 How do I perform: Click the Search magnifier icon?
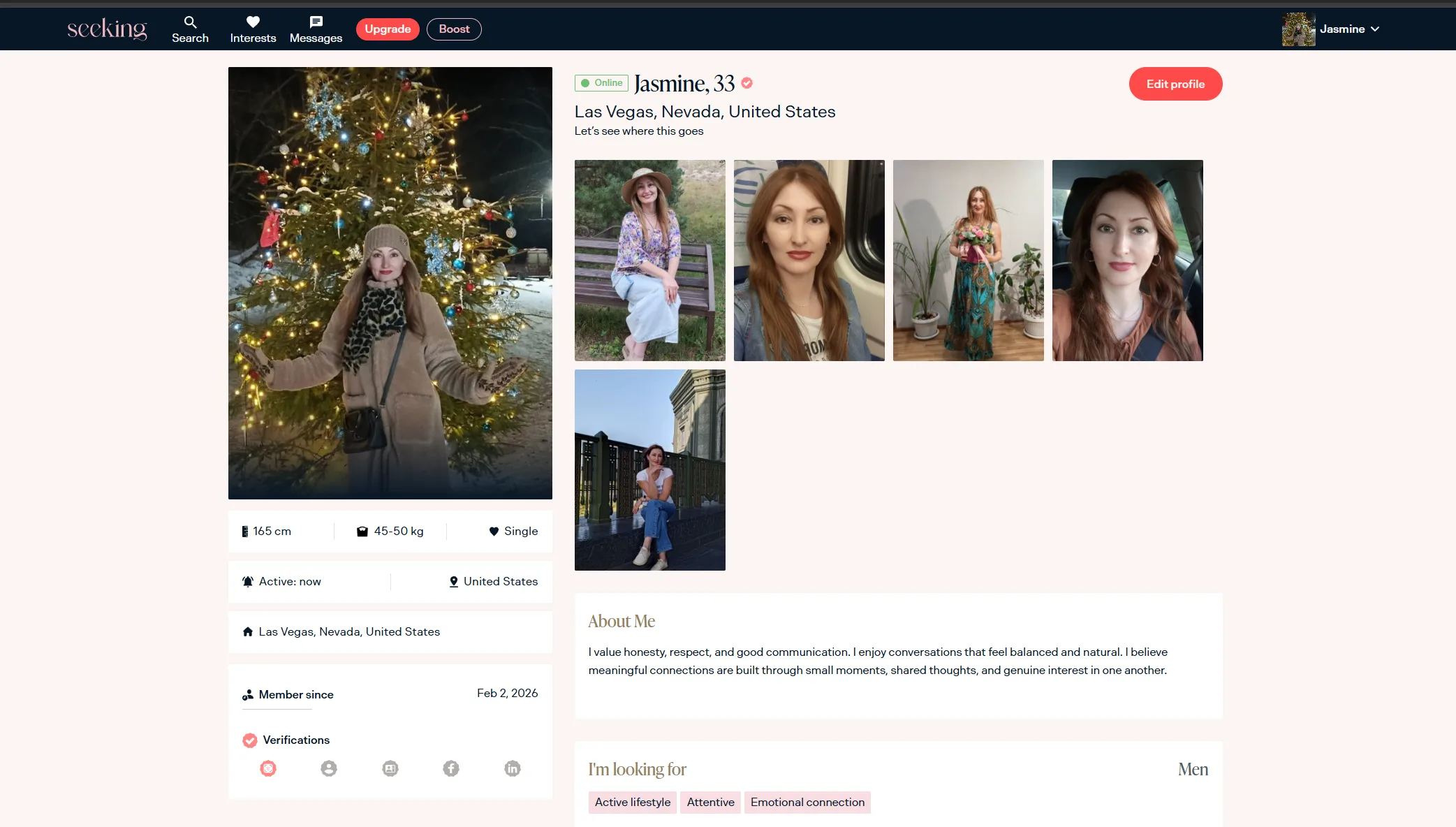point(190,22)
